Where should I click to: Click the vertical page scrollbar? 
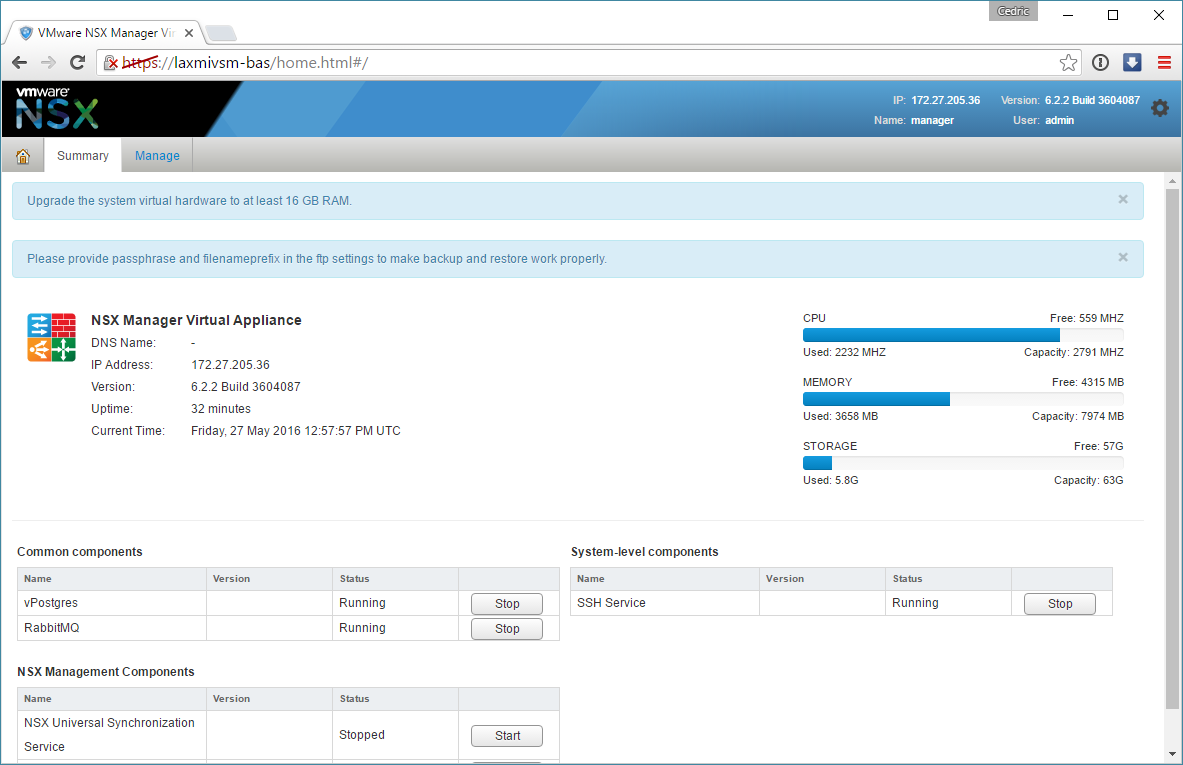click(x=1172, y=449)
